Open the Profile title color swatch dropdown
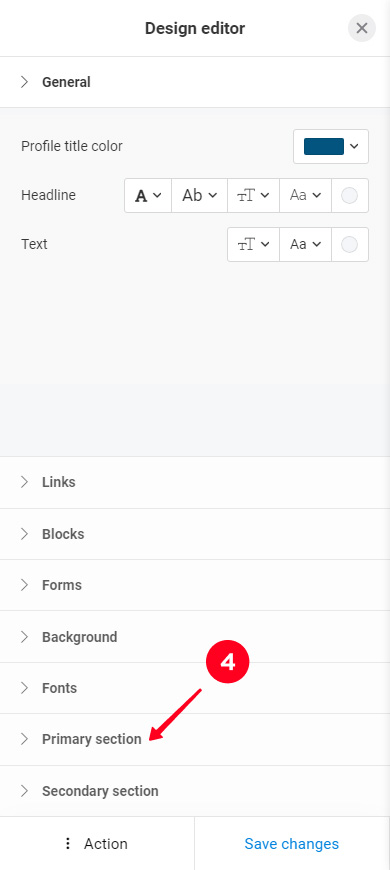 (331, 146)
